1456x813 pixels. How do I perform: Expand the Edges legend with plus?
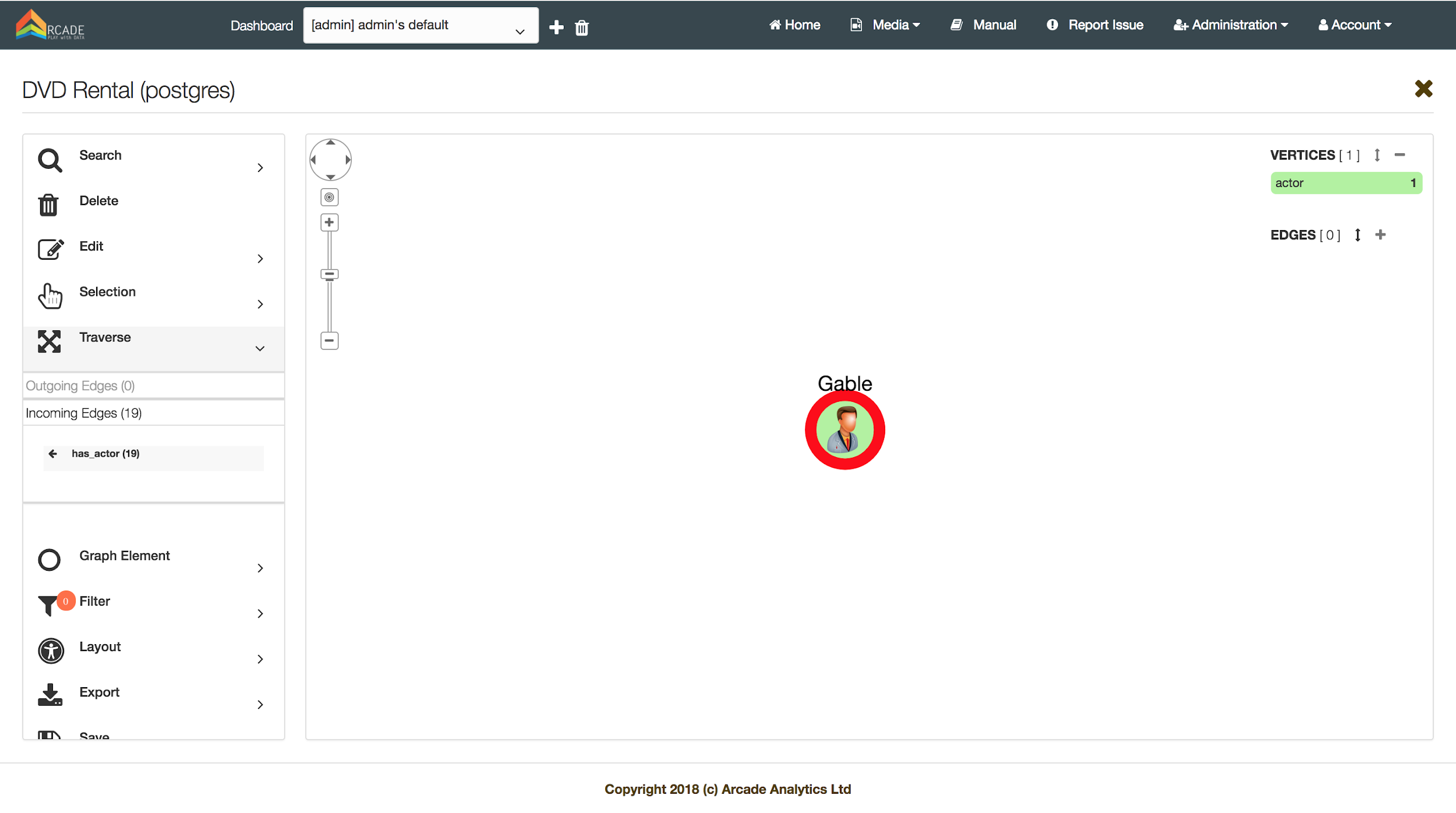1380,235
